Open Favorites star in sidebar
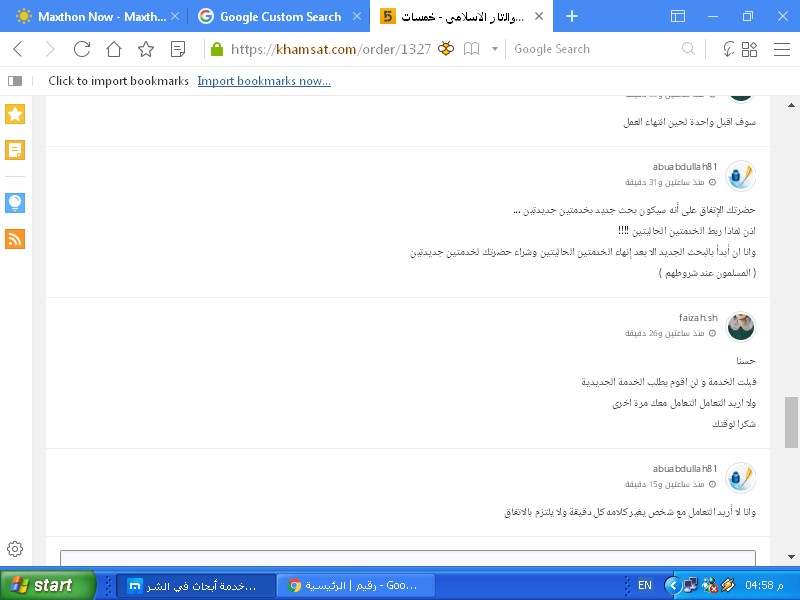Image resolution: width=800 pixels, height=600 pixels. [15, 114]
